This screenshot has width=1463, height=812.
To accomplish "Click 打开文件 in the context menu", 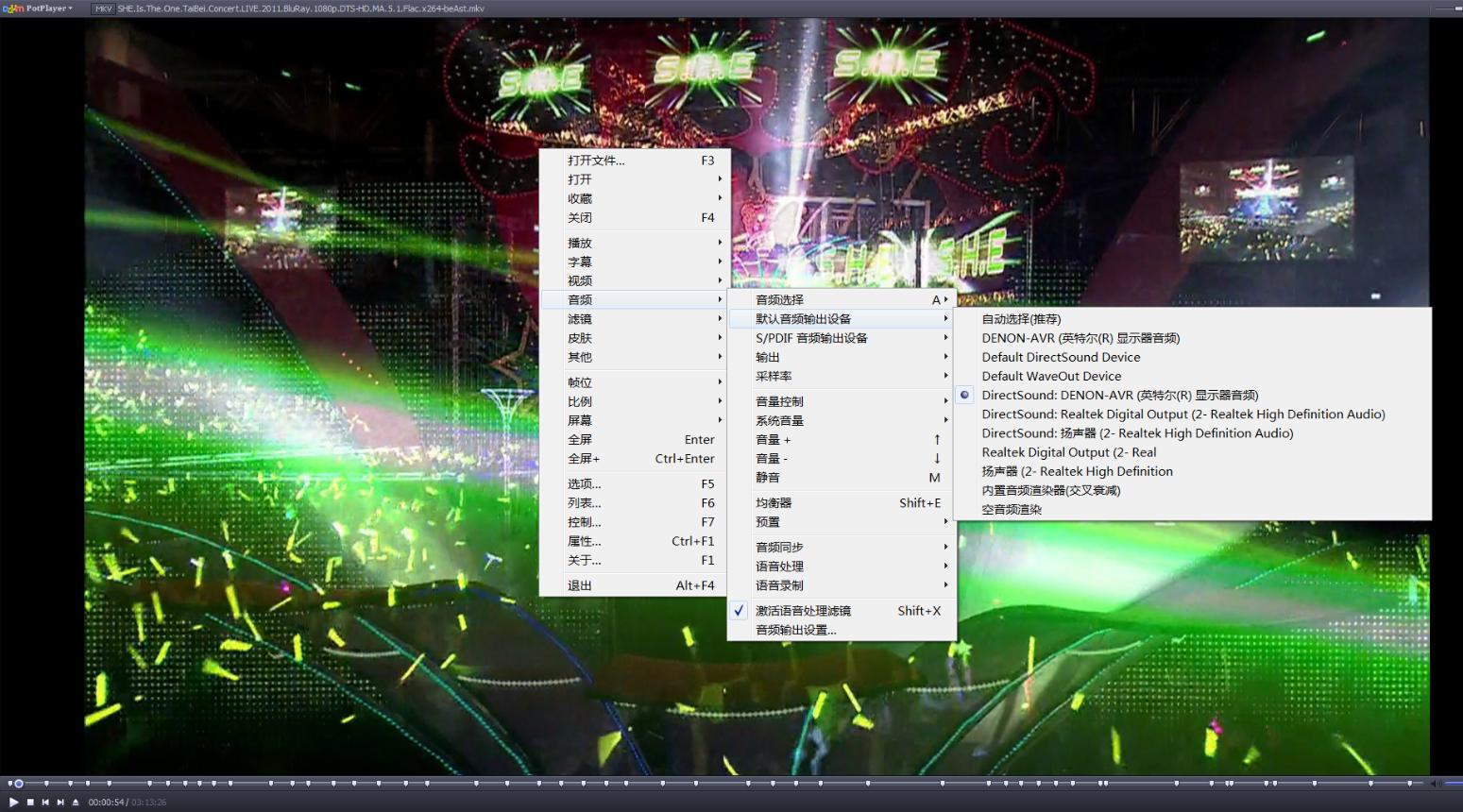I will [596, 161].
